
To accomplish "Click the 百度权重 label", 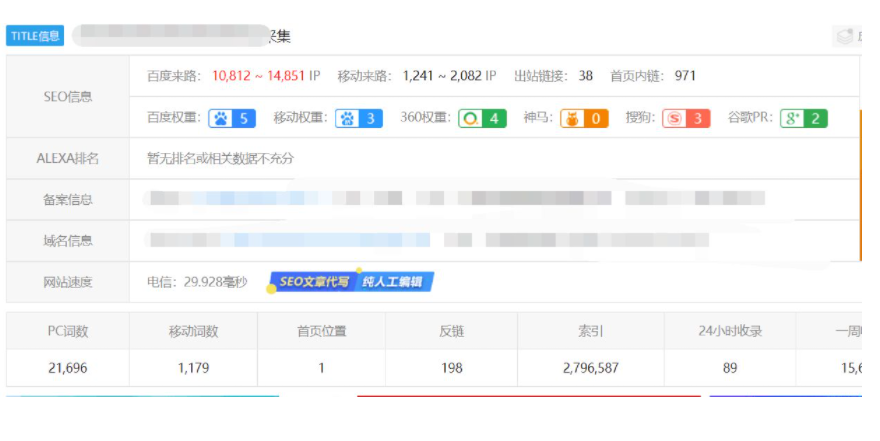I will tap(173, 118).
